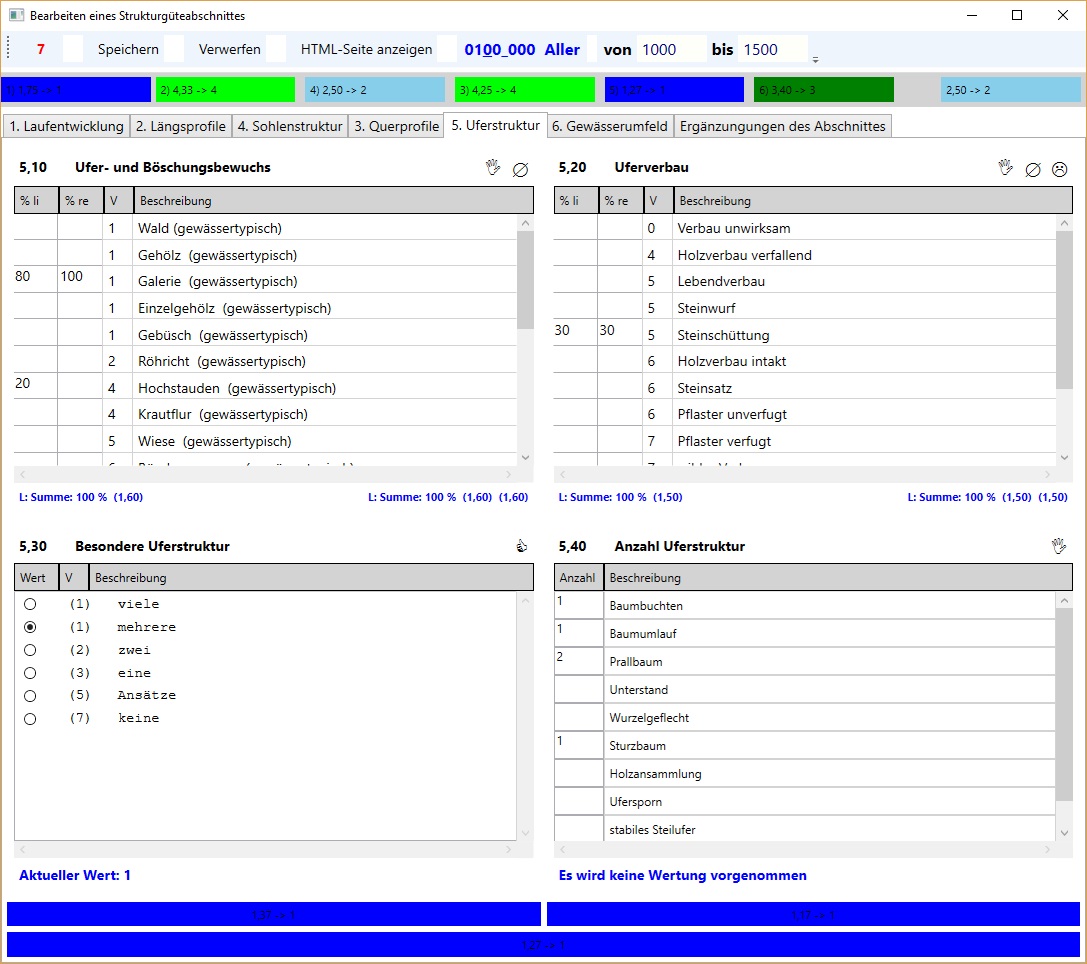Choose the 'keine' radio option

[x=30, y=718]
